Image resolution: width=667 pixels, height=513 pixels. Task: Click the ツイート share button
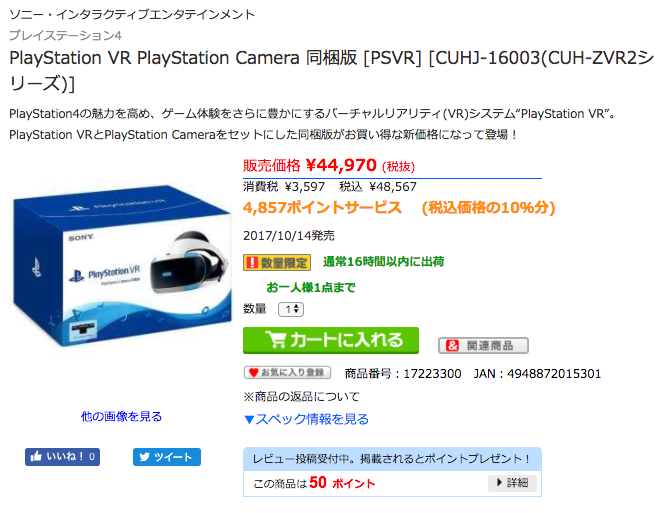167,457
